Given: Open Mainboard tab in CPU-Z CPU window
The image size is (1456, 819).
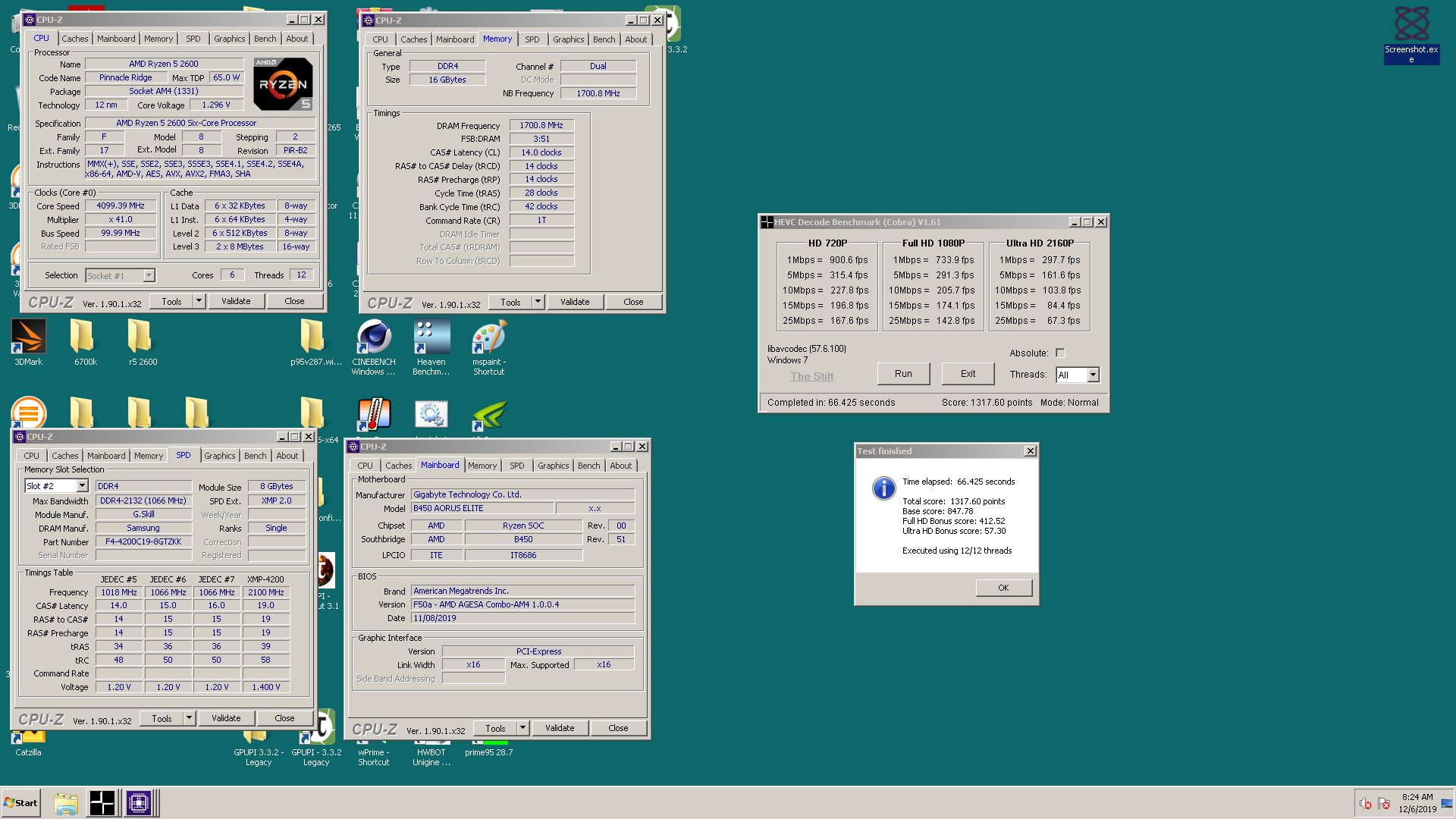Looking at the screenshot, I should (116, 39).
